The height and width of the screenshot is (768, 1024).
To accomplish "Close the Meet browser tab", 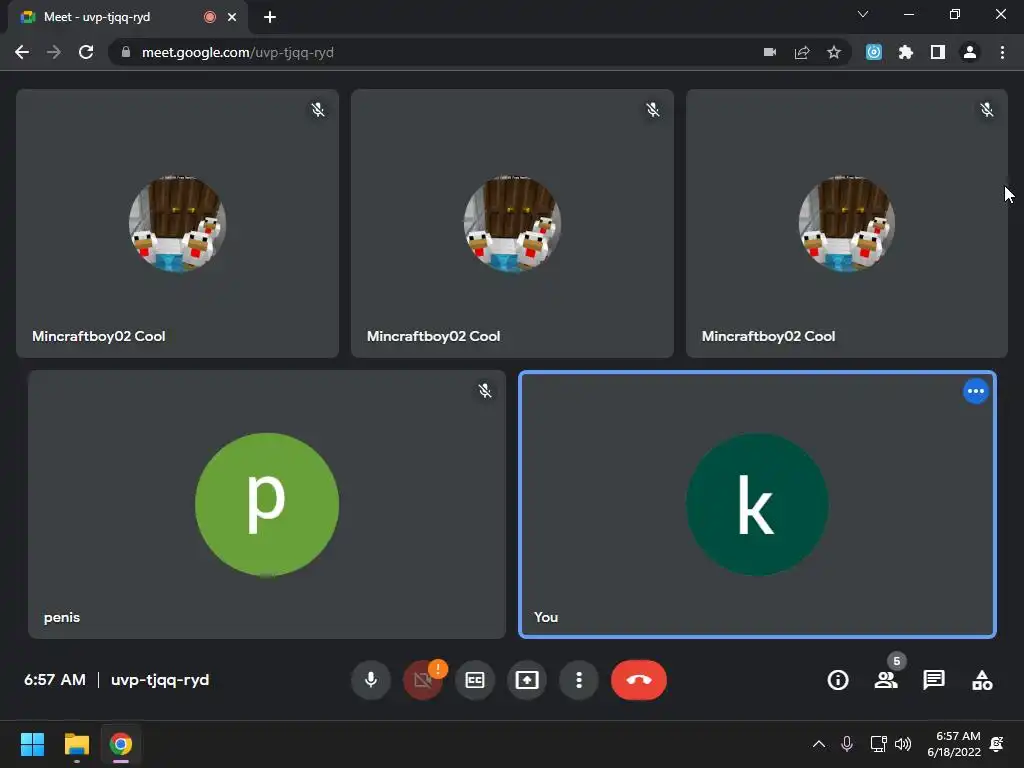I will pos(232,17).
